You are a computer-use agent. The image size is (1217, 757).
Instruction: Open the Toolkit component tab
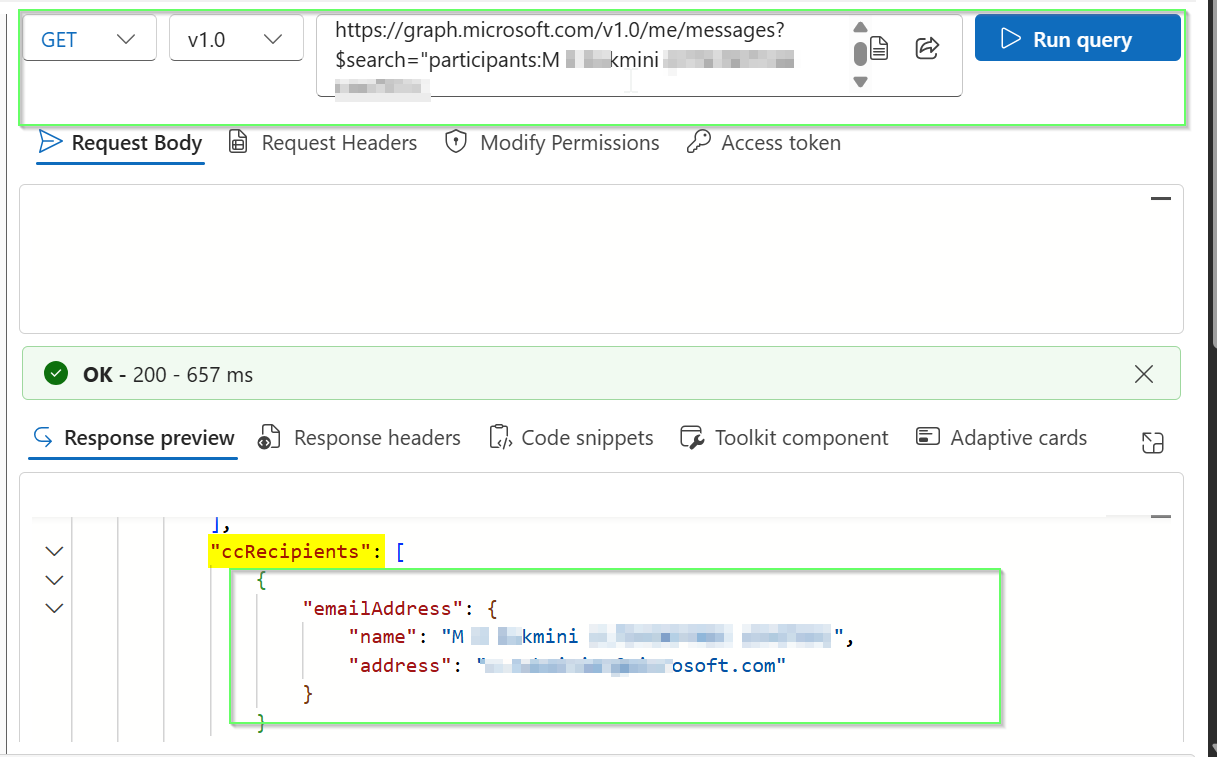pos(784,438)
